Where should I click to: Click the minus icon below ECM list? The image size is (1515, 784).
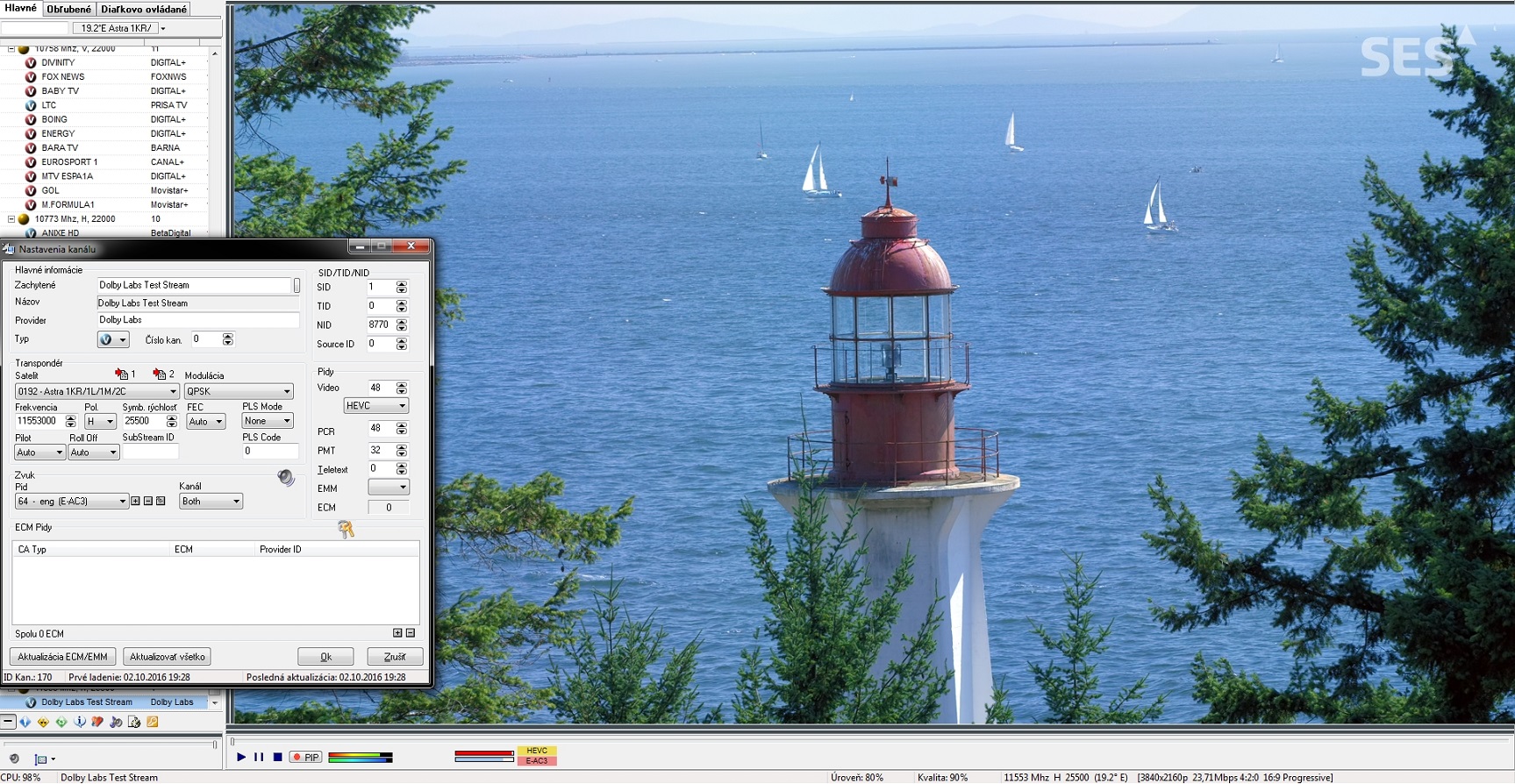pos(410,632)
